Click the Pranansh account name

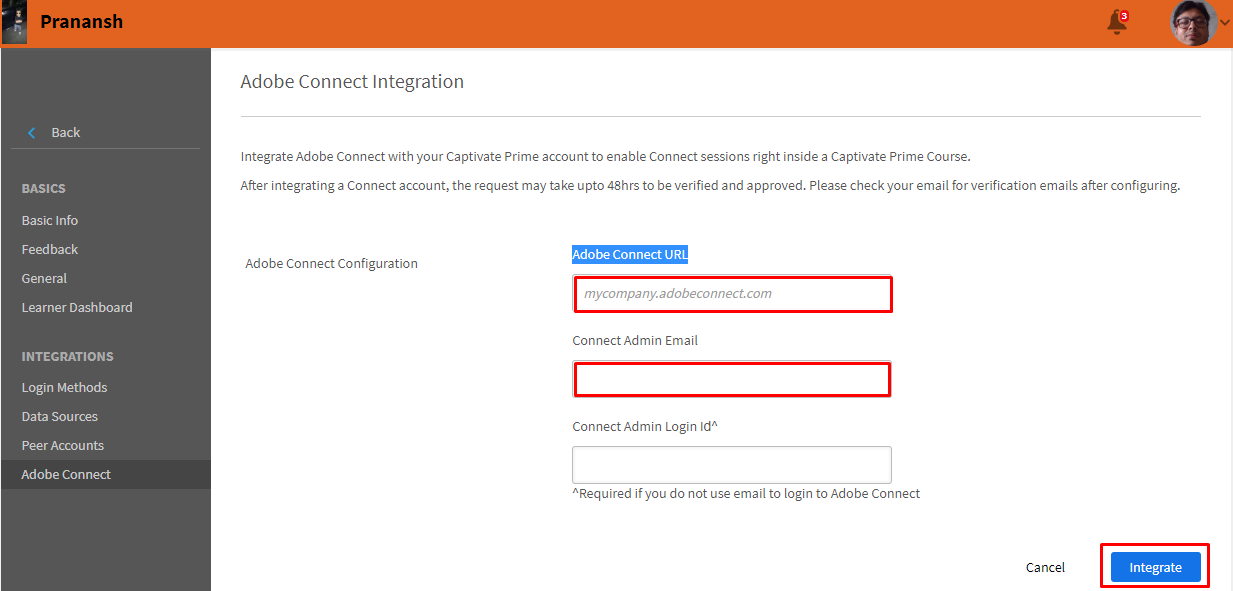[82, 22]
